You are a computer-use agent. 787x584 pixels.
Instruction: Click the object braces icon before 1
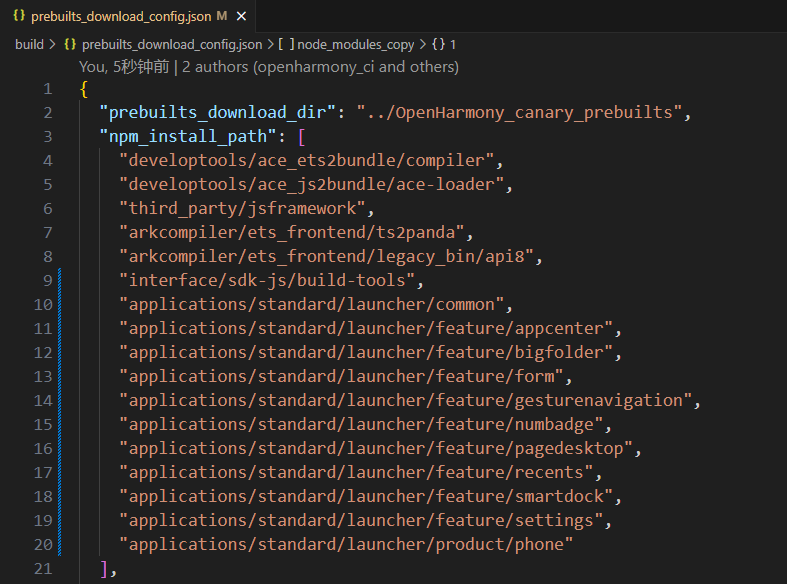[438, 45]
